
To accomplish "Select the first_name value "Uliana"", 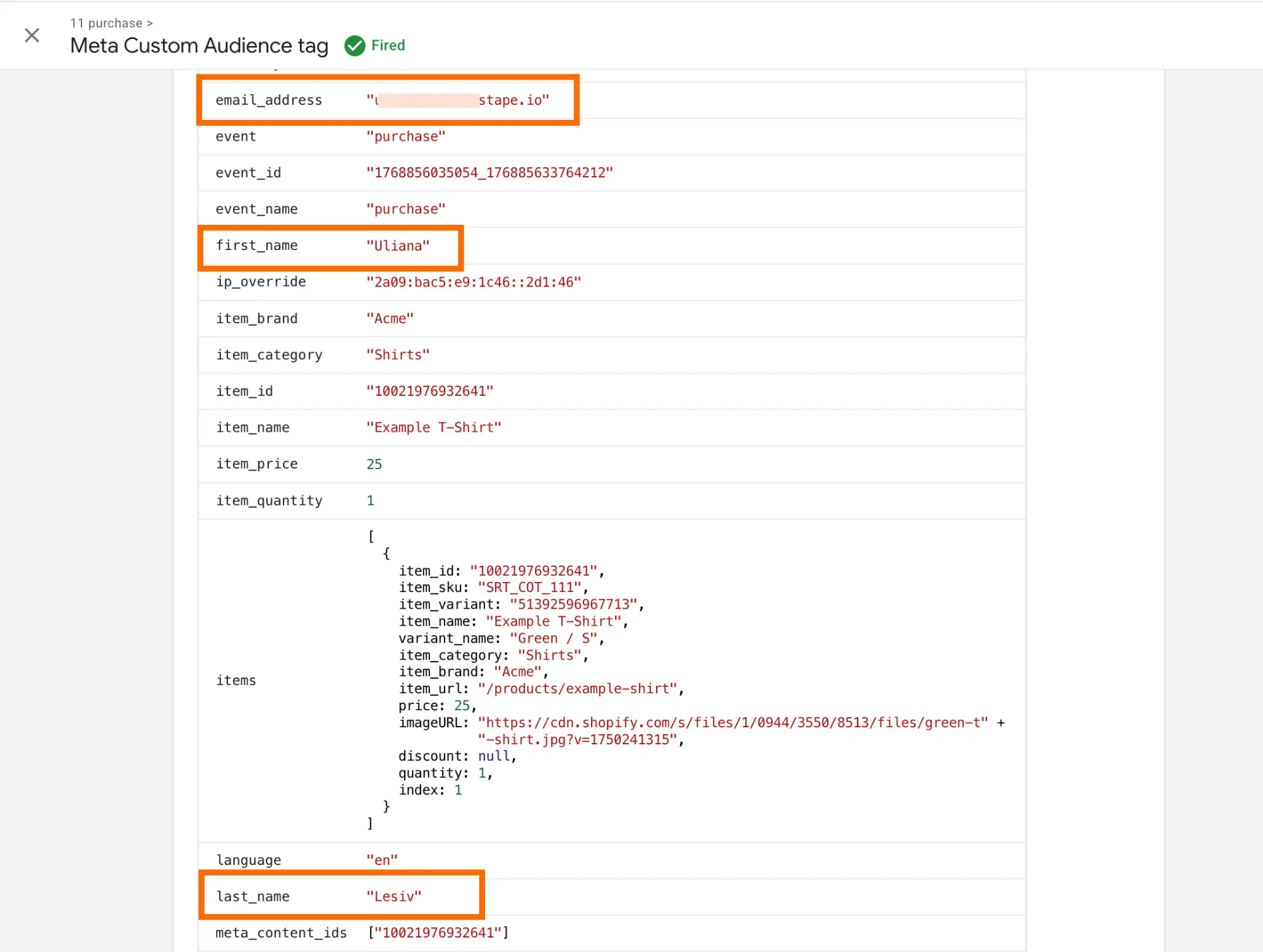I will (398, 246).
